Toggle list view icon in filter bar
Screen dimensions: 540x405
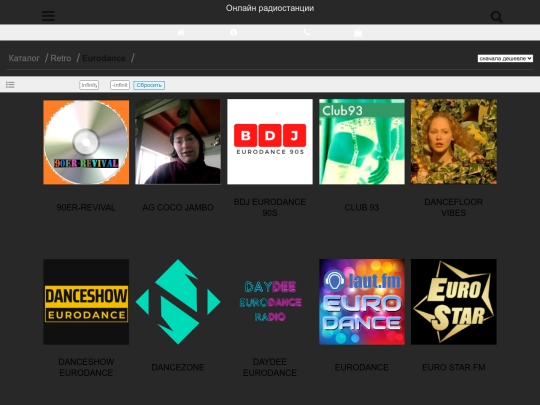(x=10, y=85)
